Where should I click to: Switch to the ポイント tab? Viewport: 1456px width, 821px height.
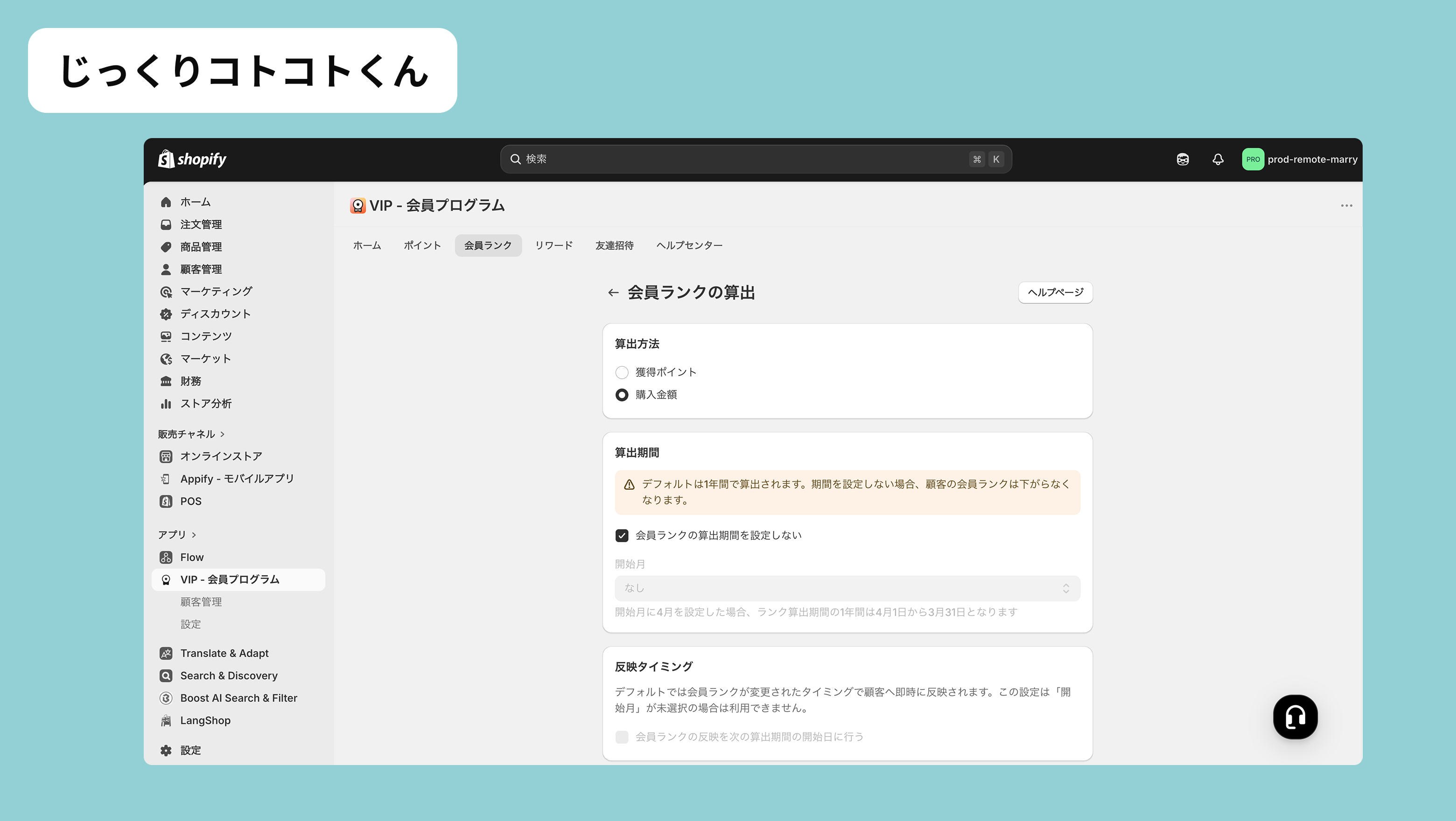(x=422, y=245)
